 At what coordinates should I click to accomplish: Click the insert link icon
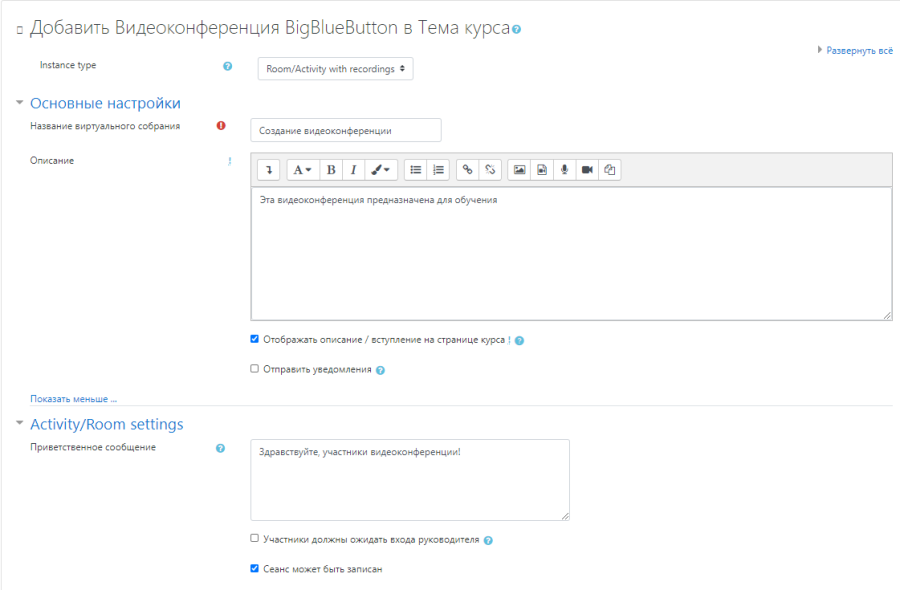[467, 170]
